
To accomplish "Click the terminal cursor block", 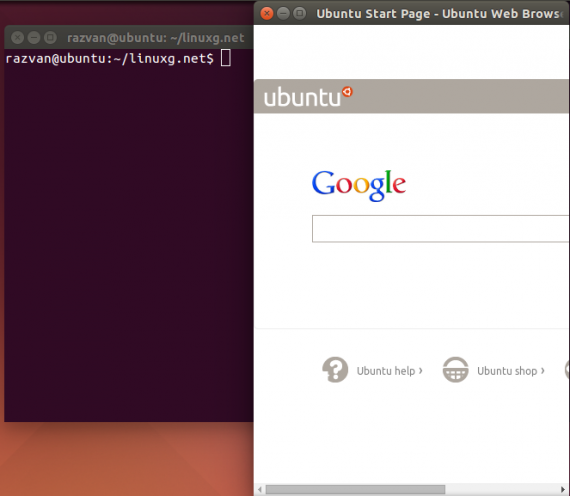I will coord(226,58).
